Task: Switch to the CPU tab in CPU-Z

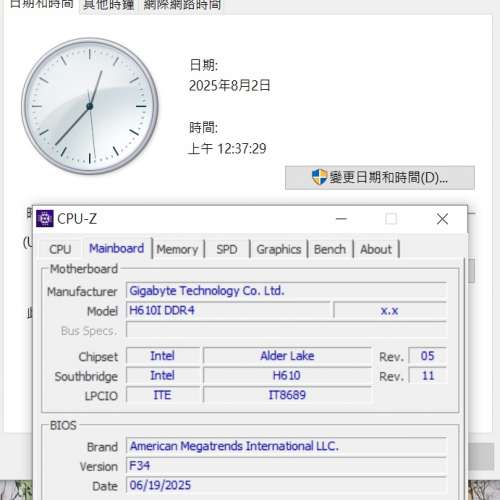Action: tap(60, 249)
